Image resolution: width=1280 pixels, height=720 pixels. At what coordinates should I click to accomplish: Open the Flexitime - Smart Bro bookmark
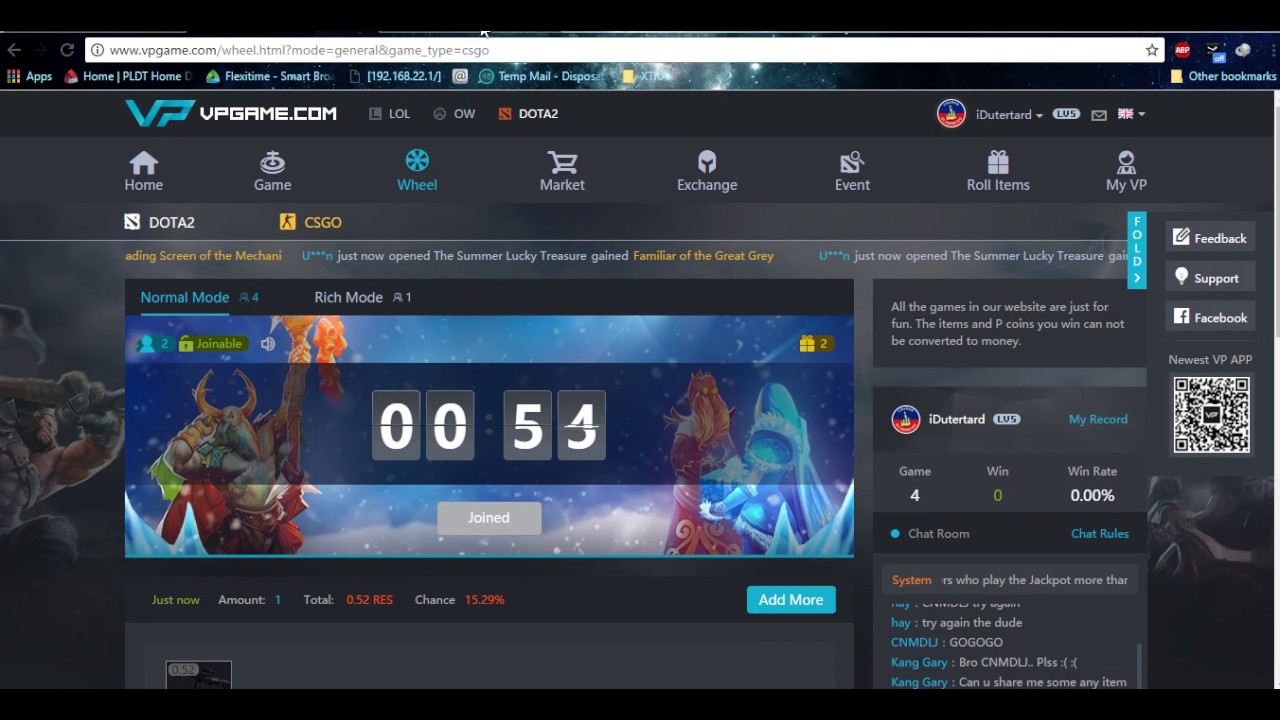click(270, 76)
